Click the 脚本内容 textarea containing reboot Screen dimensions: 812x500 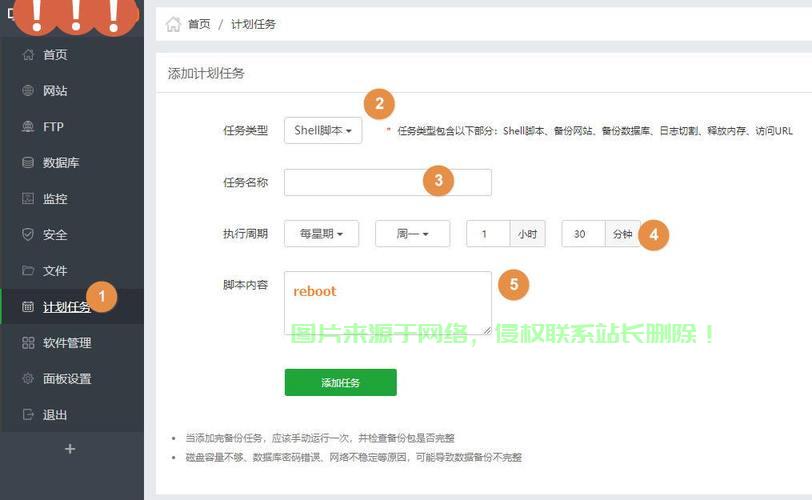387,303
